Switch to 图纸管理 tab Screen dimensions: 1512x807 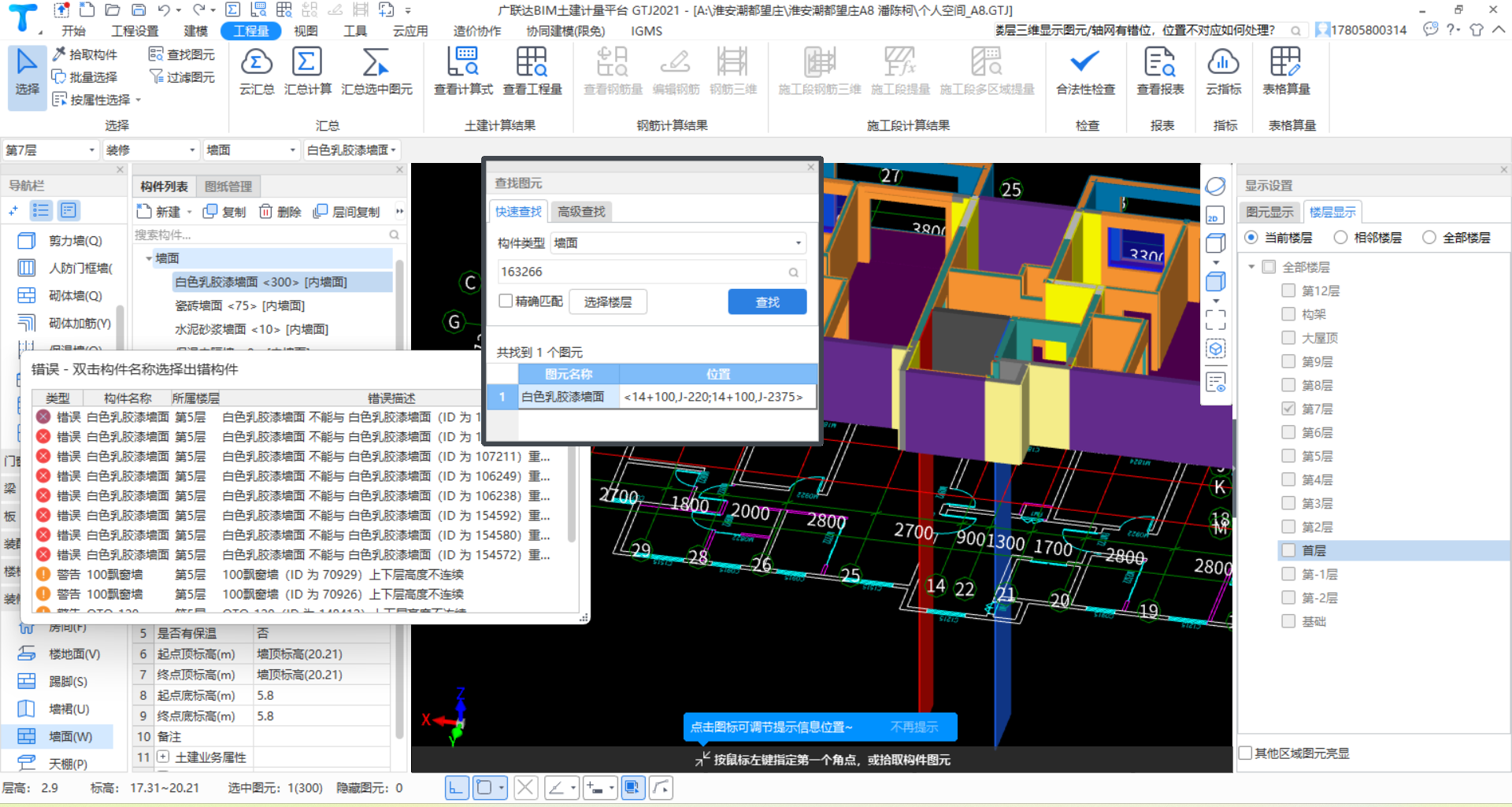(x=228, y=187)
